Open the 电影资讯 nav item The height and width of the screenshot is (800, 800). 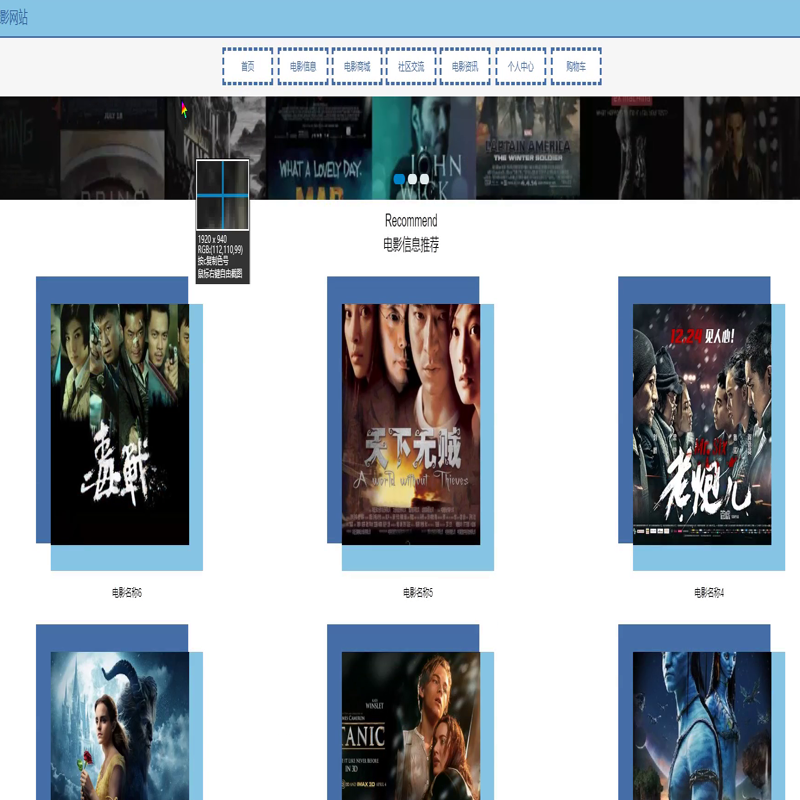click(465, 66)
